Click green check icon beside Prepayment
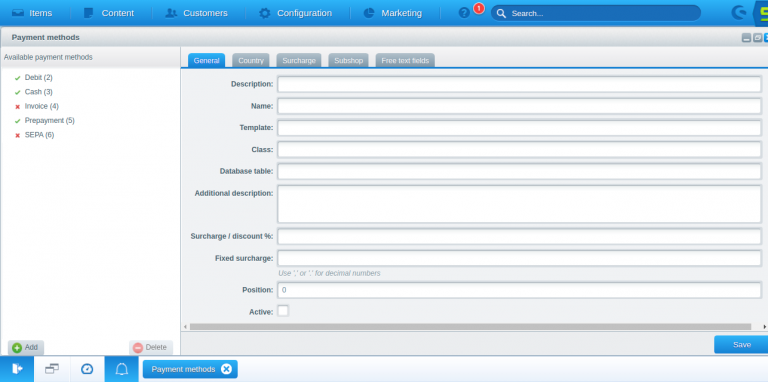Image resolution: width=768 pixels, height=382 pixels. click(x=18, y=120)
